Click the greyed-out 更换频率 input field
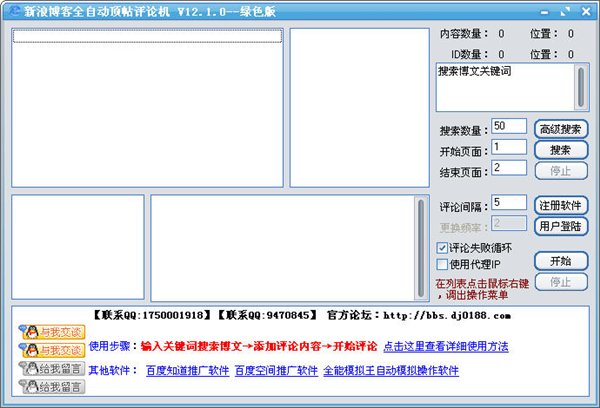The width and height of the screenshot is (600, 408). [509, 223]
